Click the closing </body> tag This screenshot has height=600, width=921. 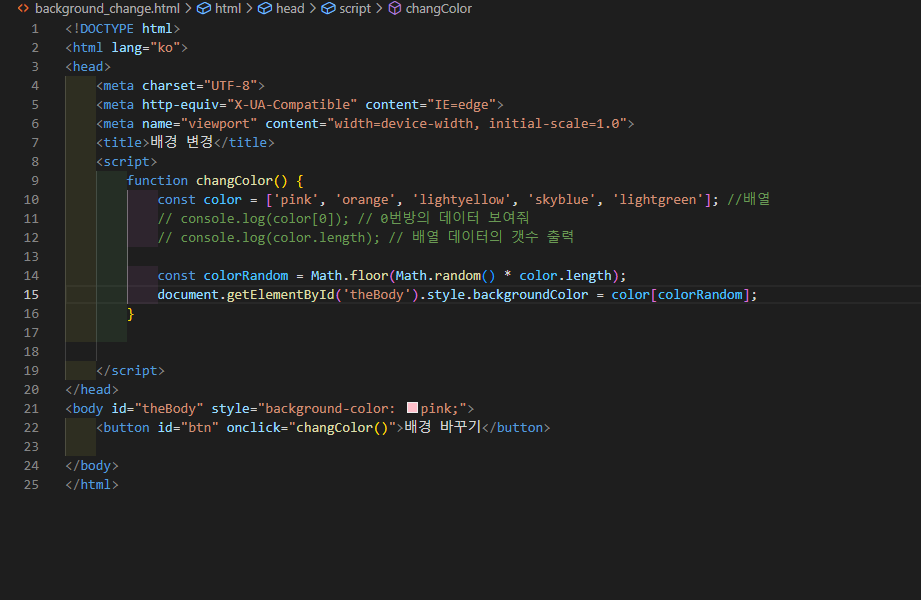tap(92, 465)
